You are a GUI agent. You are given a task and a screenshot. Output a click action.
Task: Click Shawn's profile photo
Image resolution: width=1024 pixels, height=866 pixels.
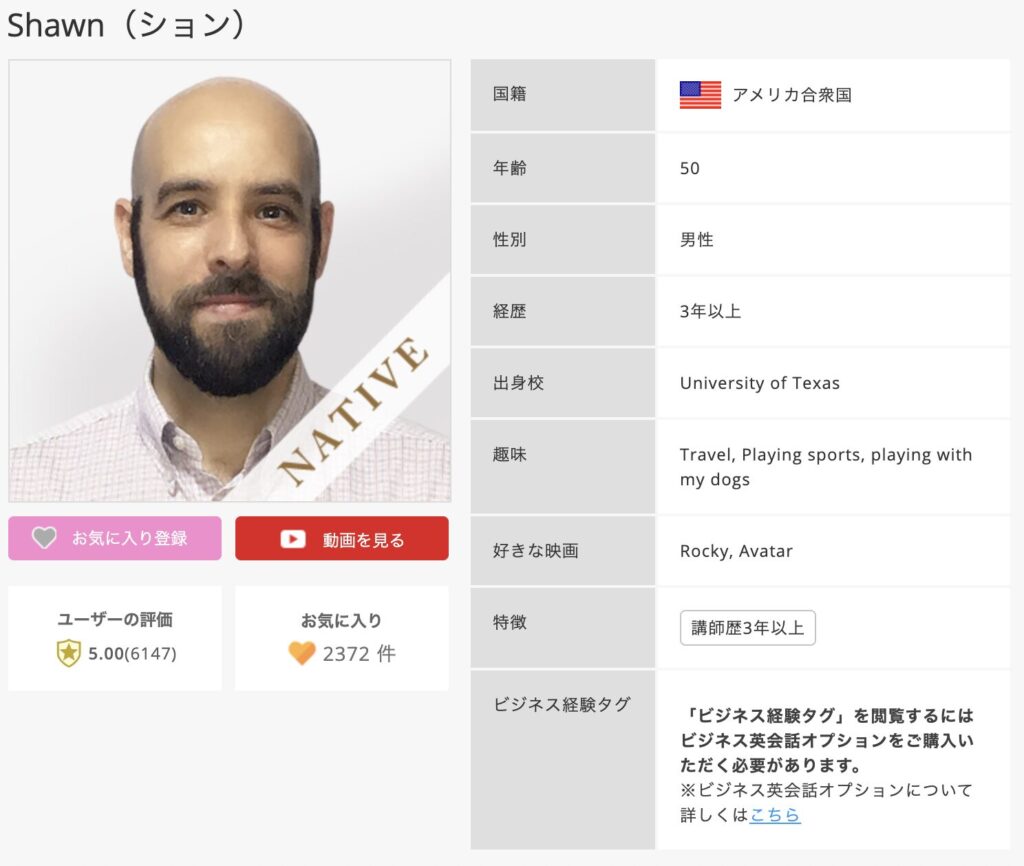pos(230,281)
